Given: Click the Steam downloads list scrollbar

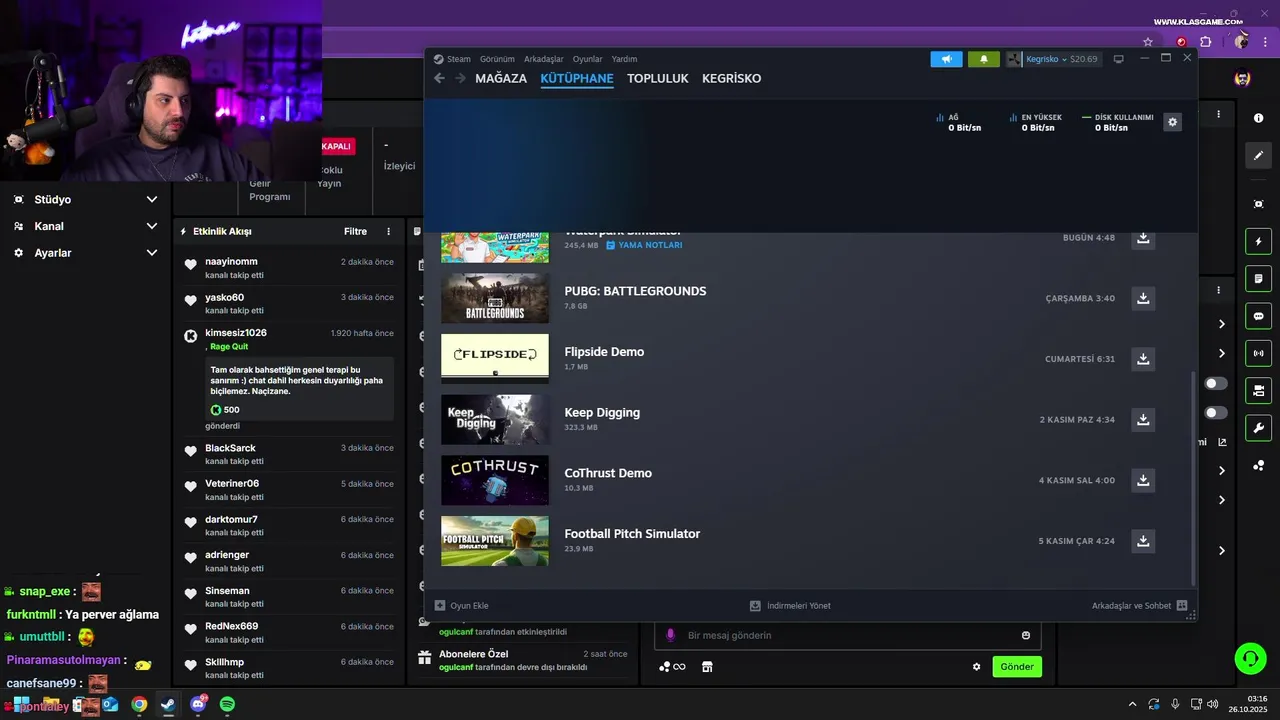Looking at the screenshot, I should [x=1192, y=478].
